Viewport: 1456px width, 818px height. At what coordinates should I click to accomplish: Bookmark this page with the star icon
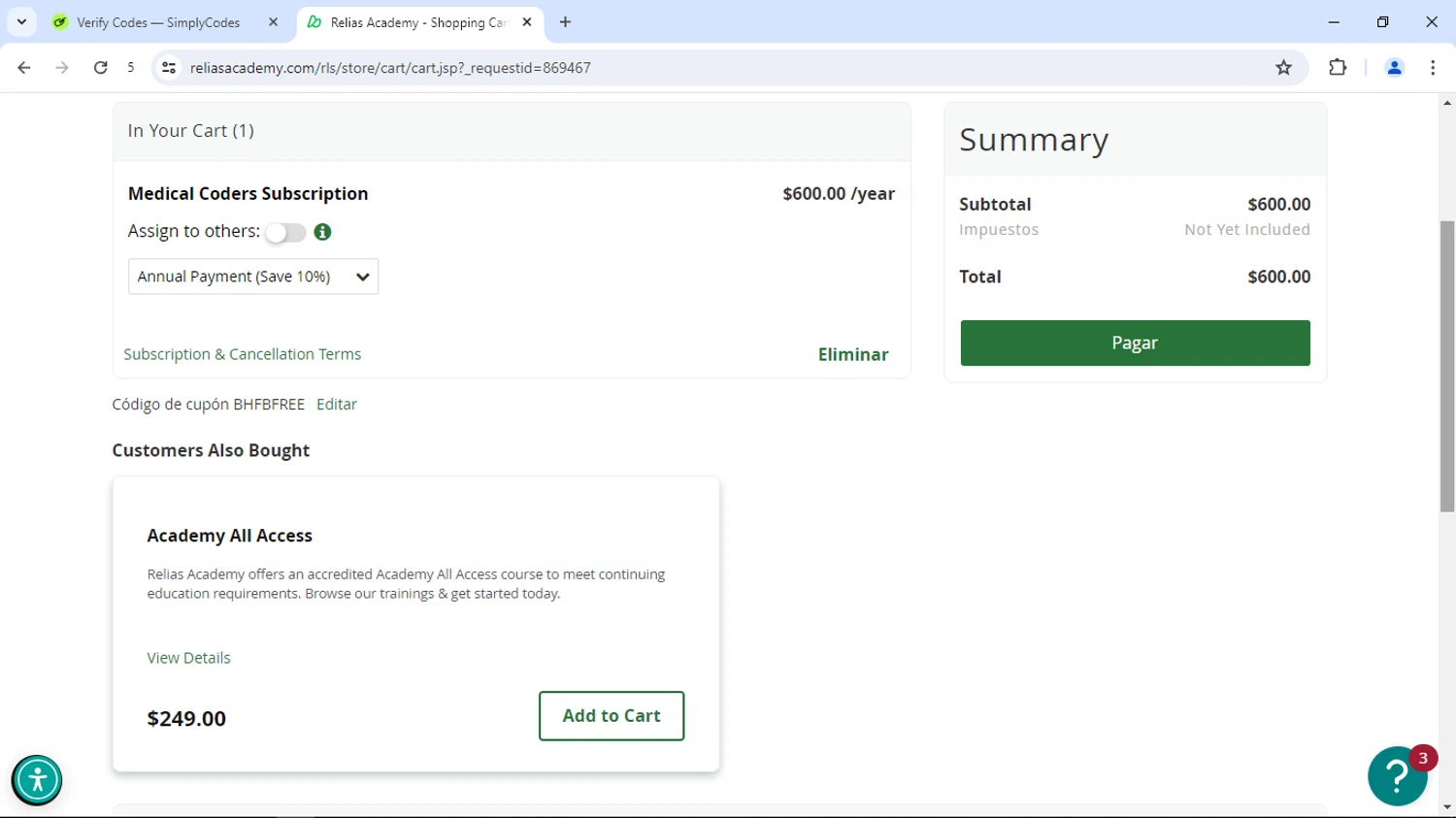[1283, 68]
